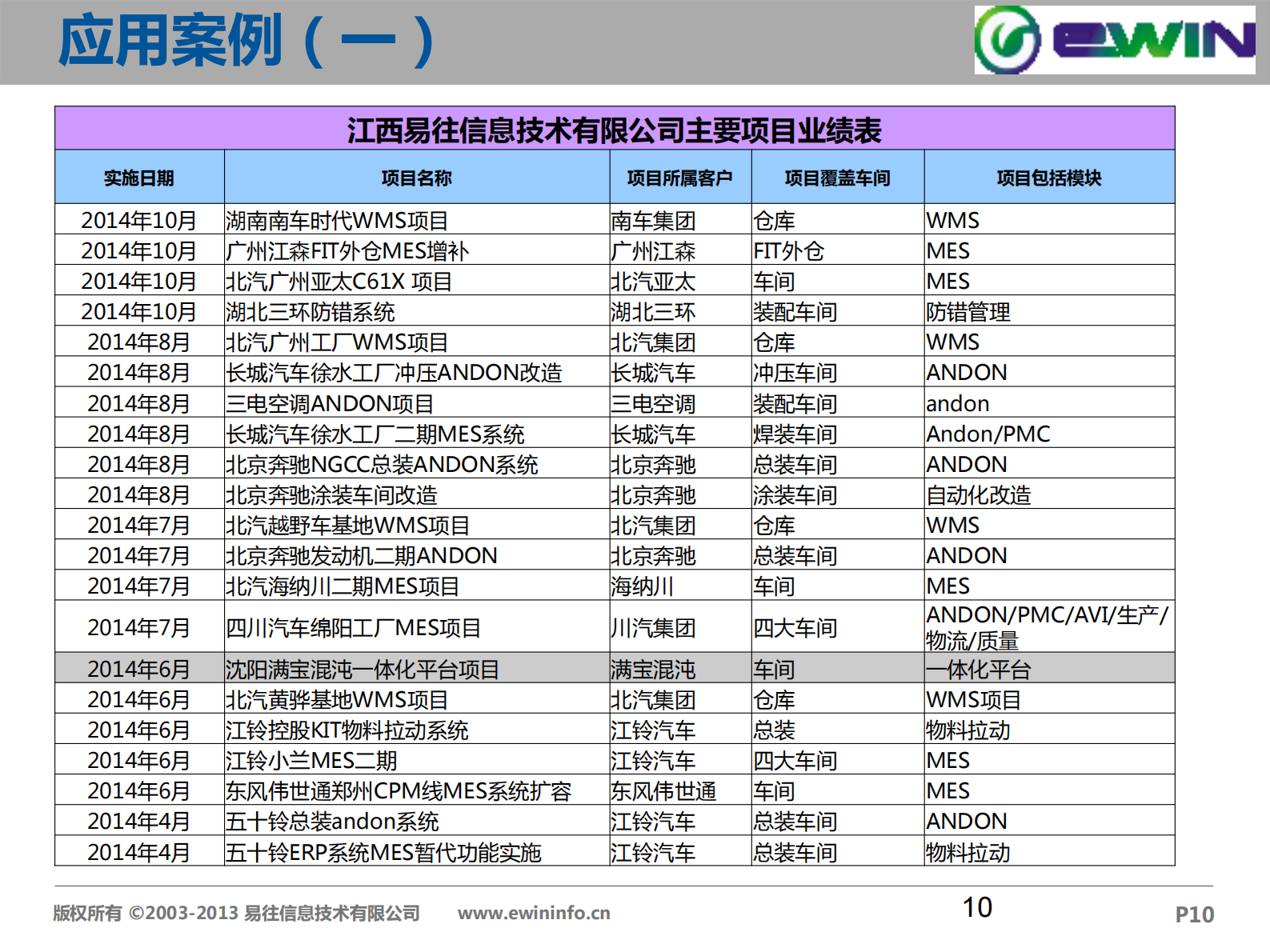Select cell 北京奔驰发动机二期ANDON
Image resolution: width=1270 pixels, height=952 pixels.
click(x=416, y=555)
